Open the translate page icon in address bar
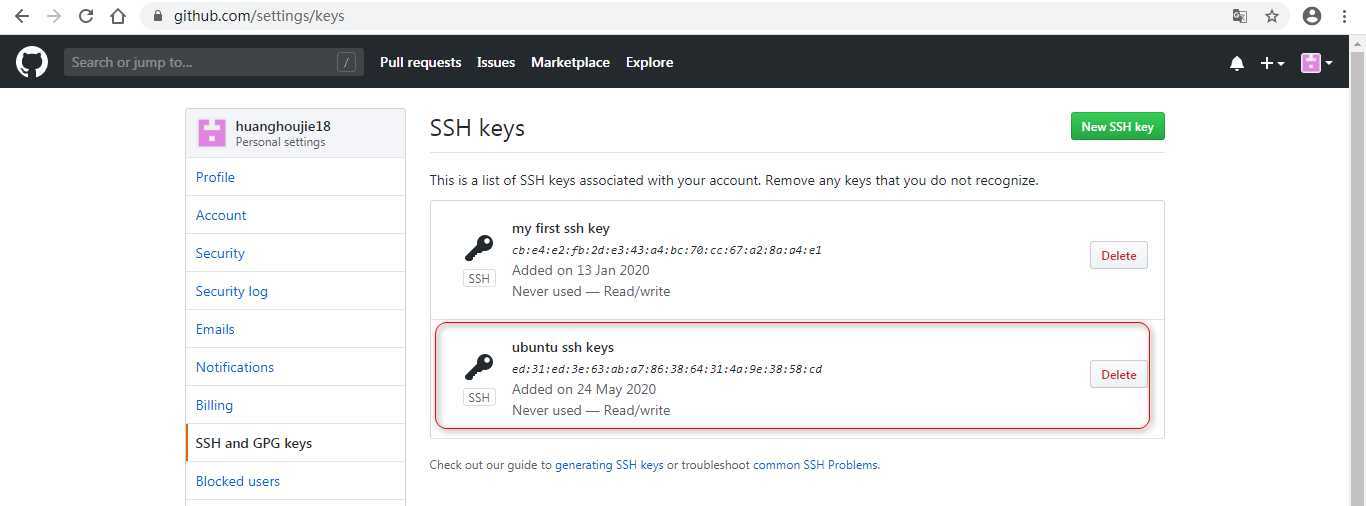This screenshot has height=506, width=1366. point(1240,16)
